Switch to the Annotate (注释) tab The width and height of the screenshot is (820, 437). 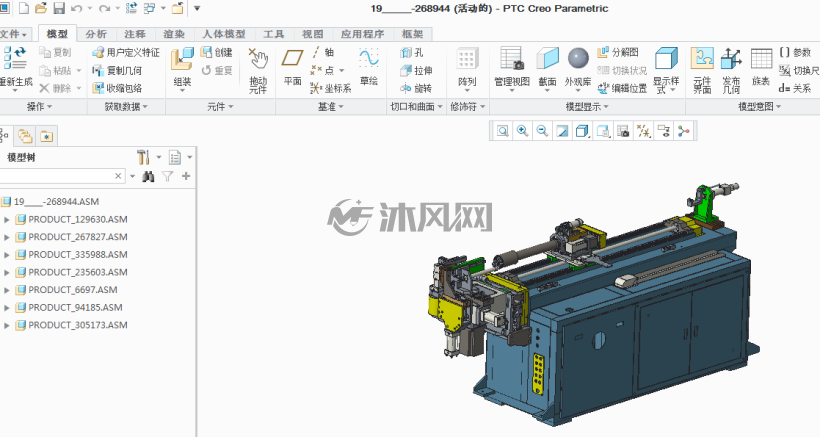[x=134, y=34]
